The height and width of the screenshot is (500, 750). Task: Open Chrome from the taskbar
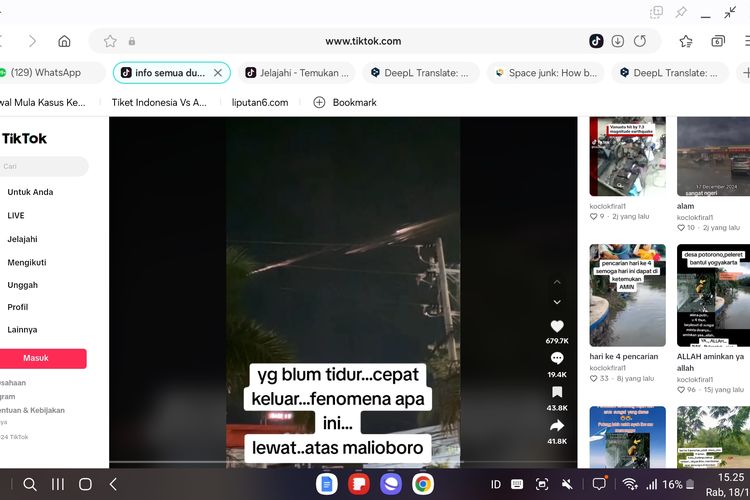(x=423, y=484)
